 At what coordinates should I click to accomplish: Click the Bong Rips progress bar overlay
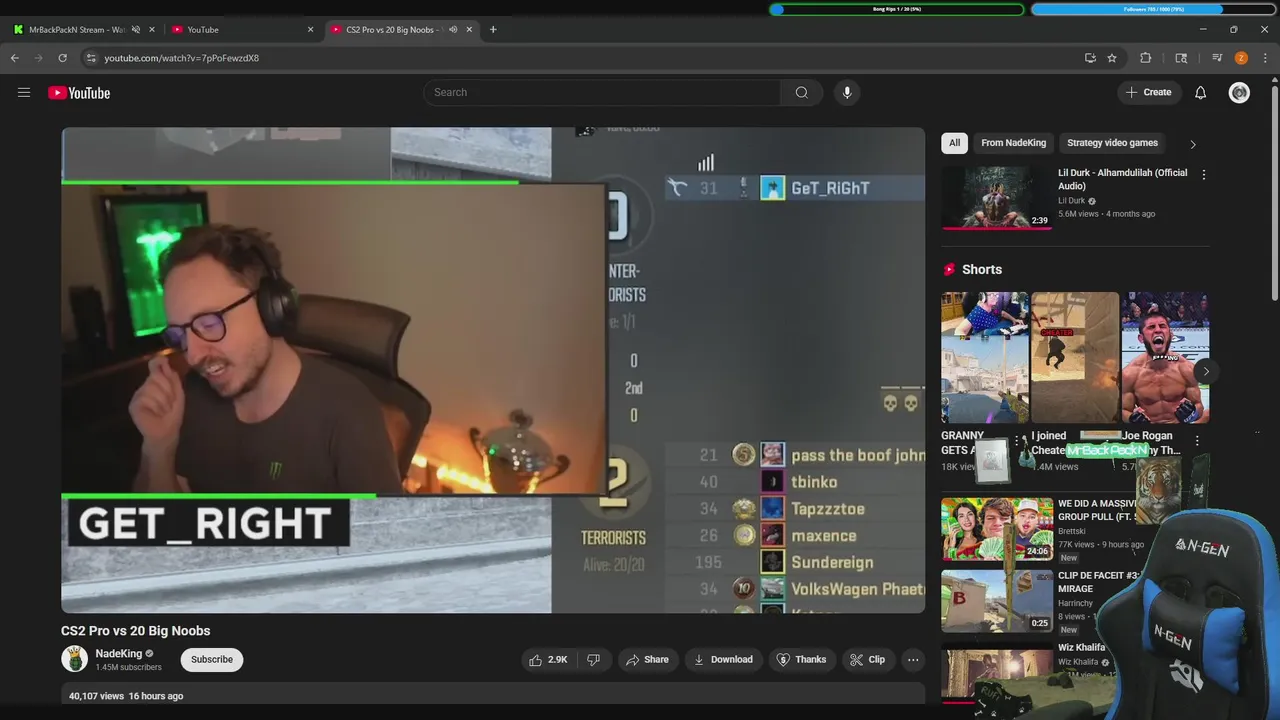(x=897, y=9)
